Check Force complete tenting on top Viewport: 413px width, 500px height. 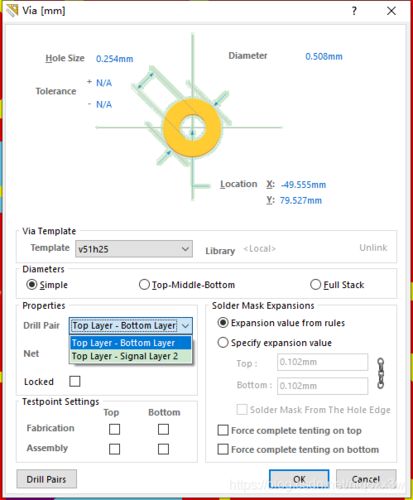pos(289,430)
